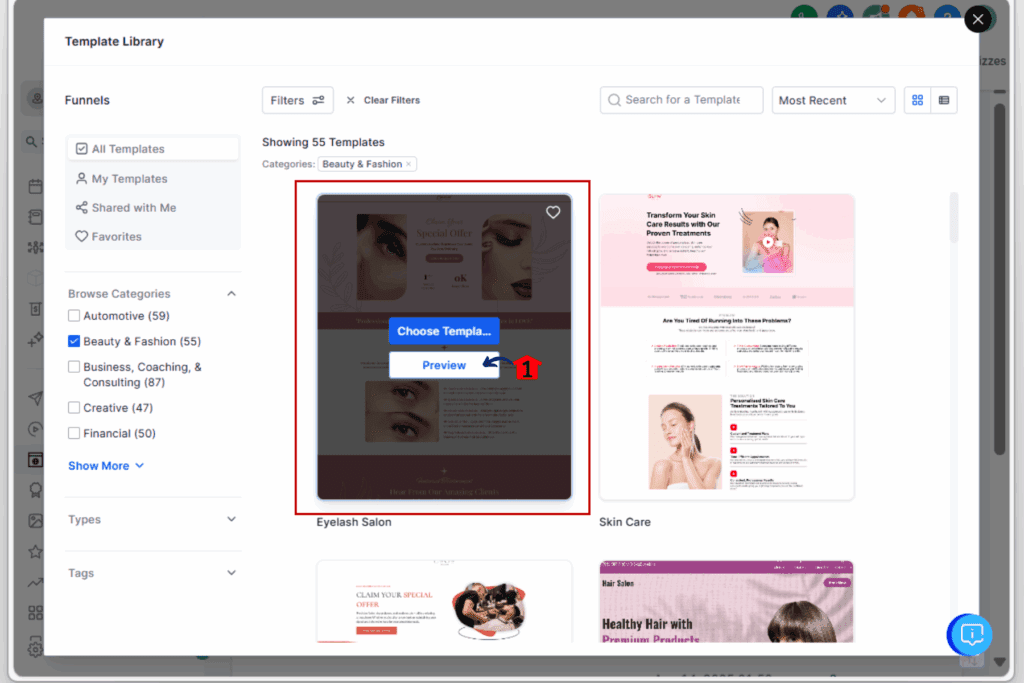Remove the Beauty & Fashion category tag
Screen dimensions: 1024x683
pyautogui.click(x=409, y=164)
